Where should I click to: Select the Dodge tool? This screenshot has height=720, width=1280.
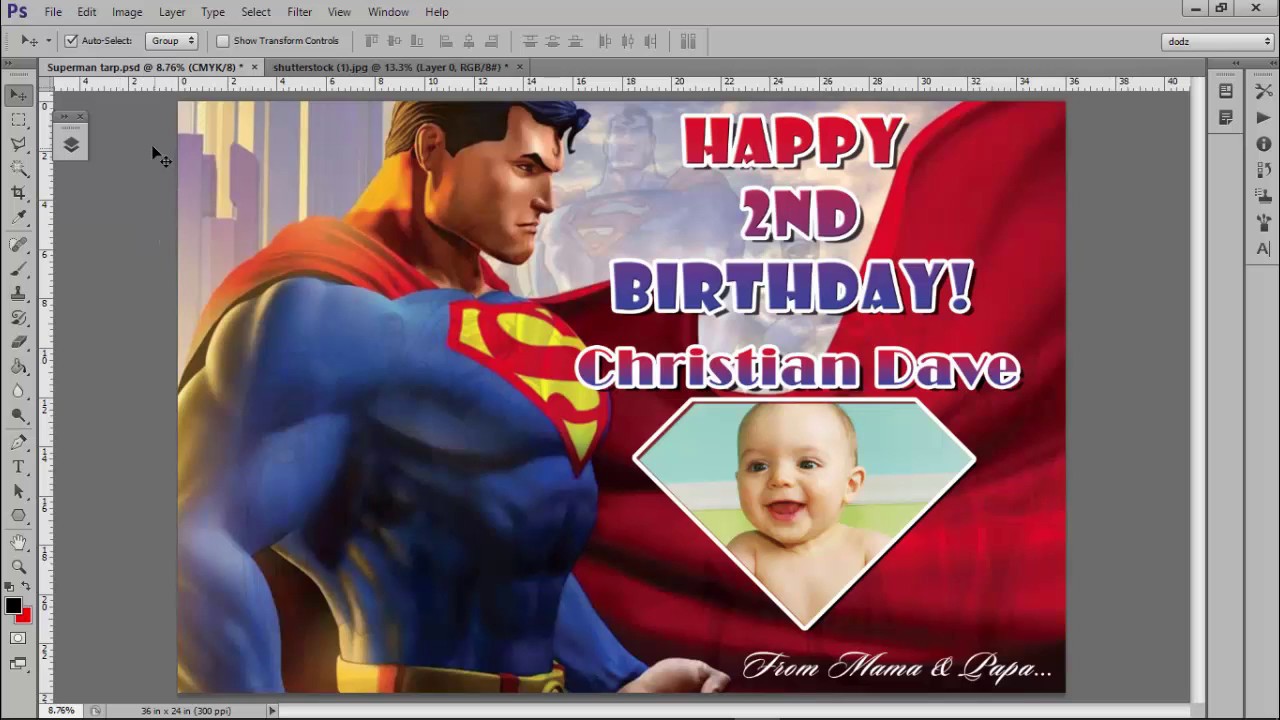tap(18, 415)
